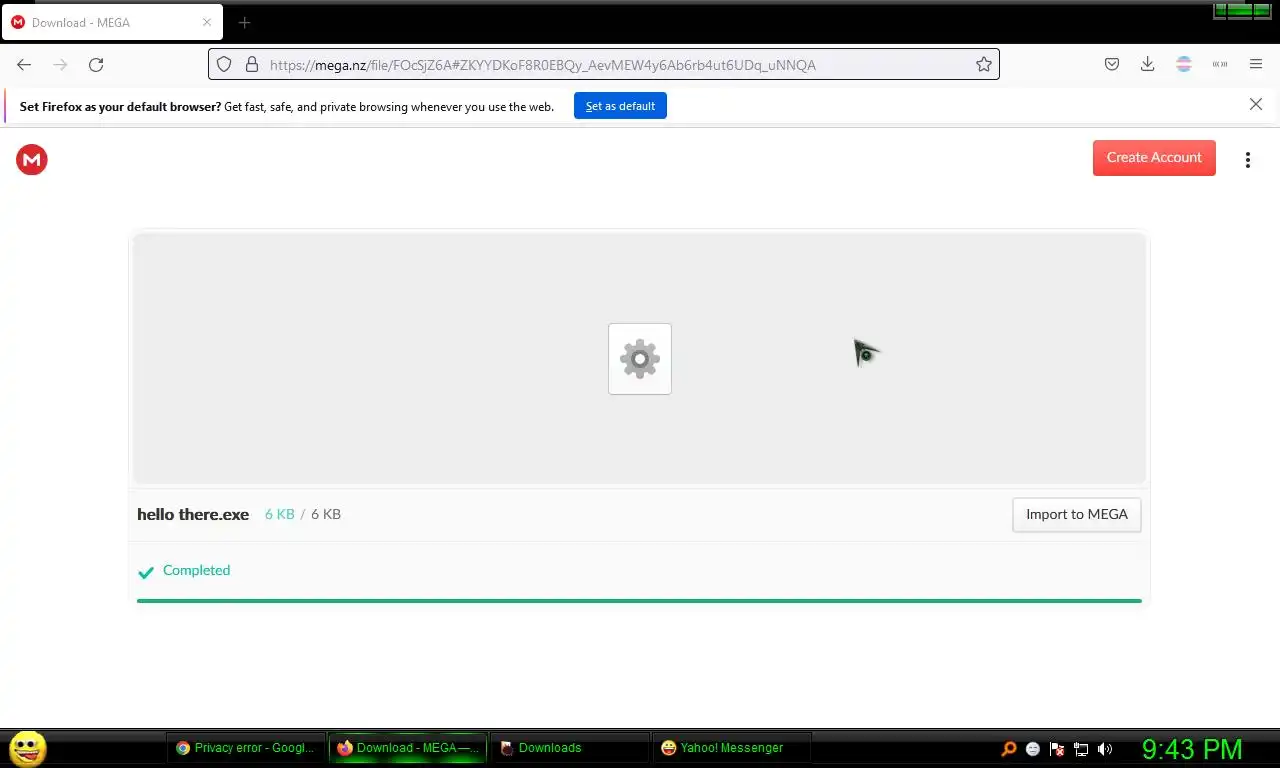Click the Completed status text
This screenshot has width=1280, height=768.
point(196,570)
